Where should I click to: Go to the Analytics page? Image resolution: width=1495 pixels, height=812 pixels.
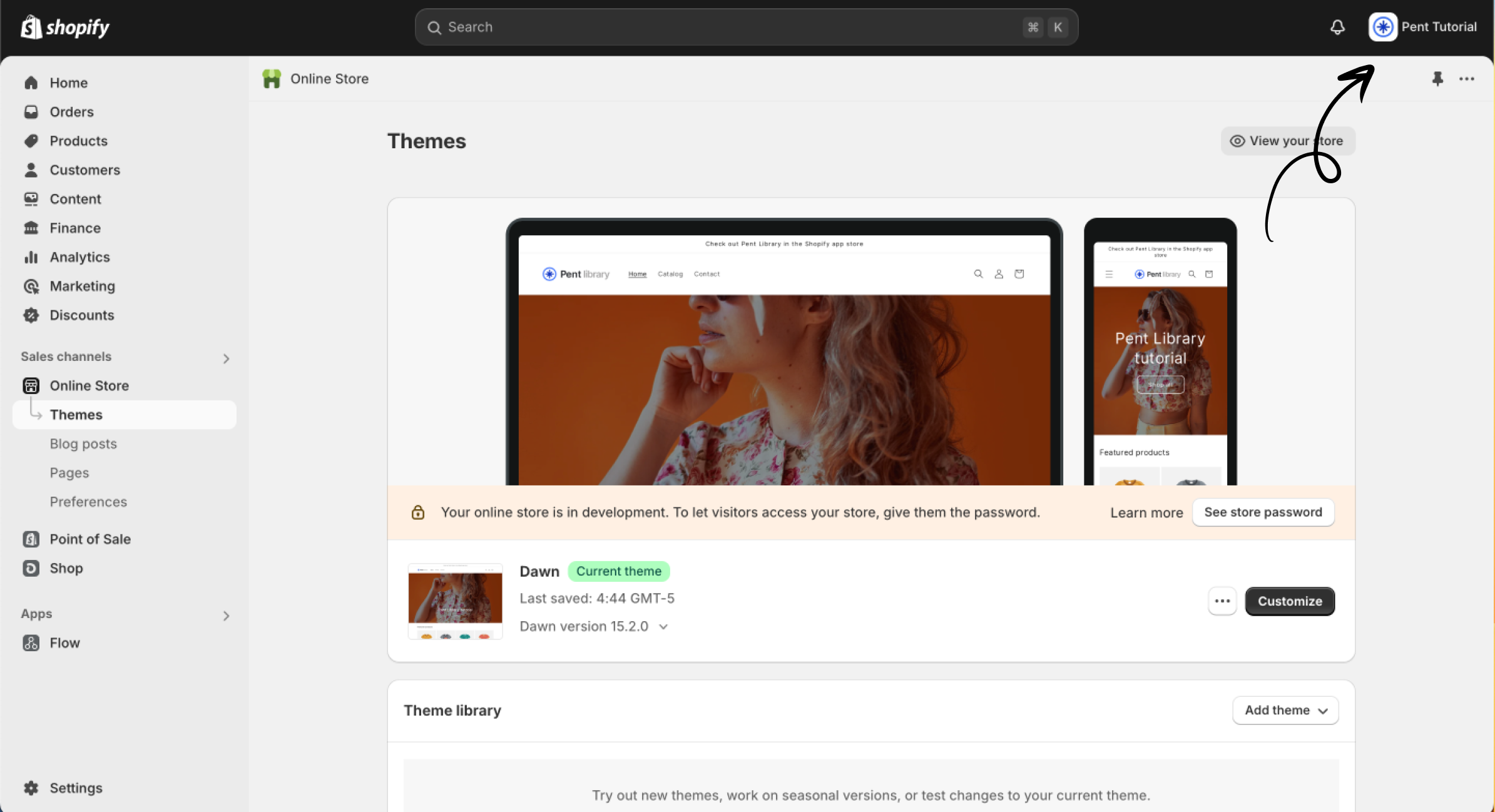click(80, 257)
